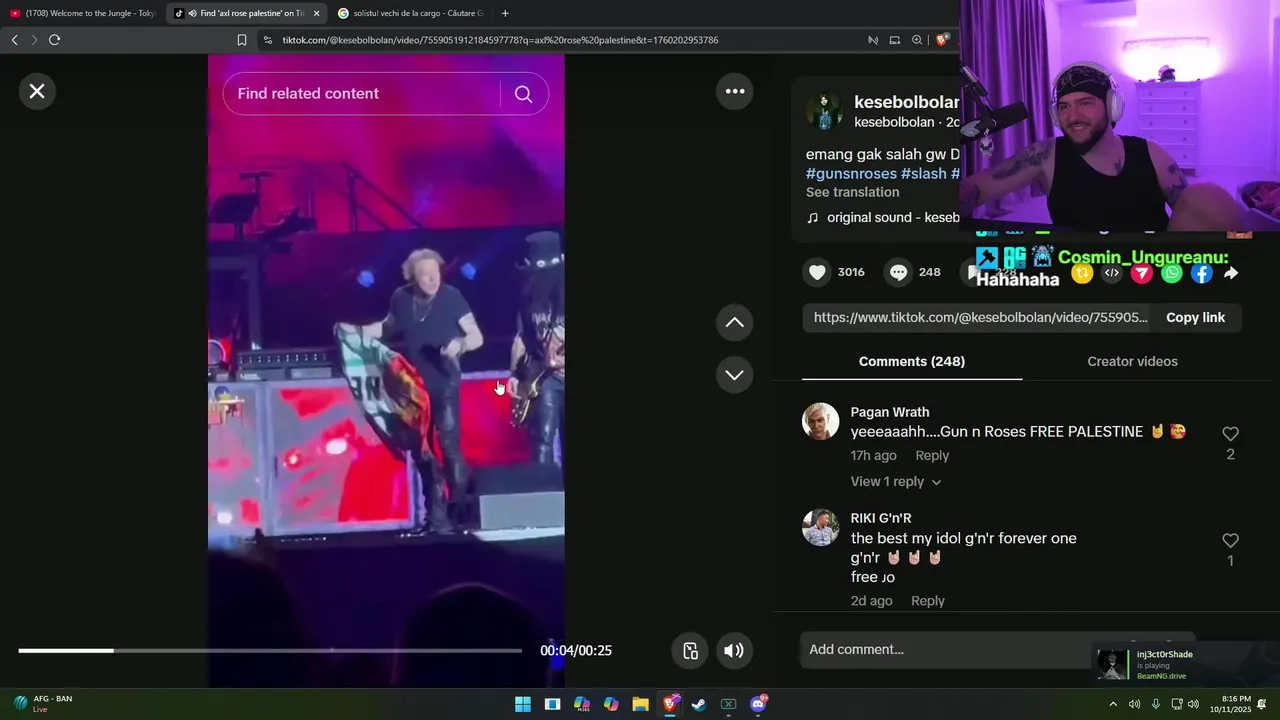Image resolution: width=1280 pixels, height=720 pixels.
Task: Reply to RIKI G'n'R's comment
Action: (x=927, y=601)
